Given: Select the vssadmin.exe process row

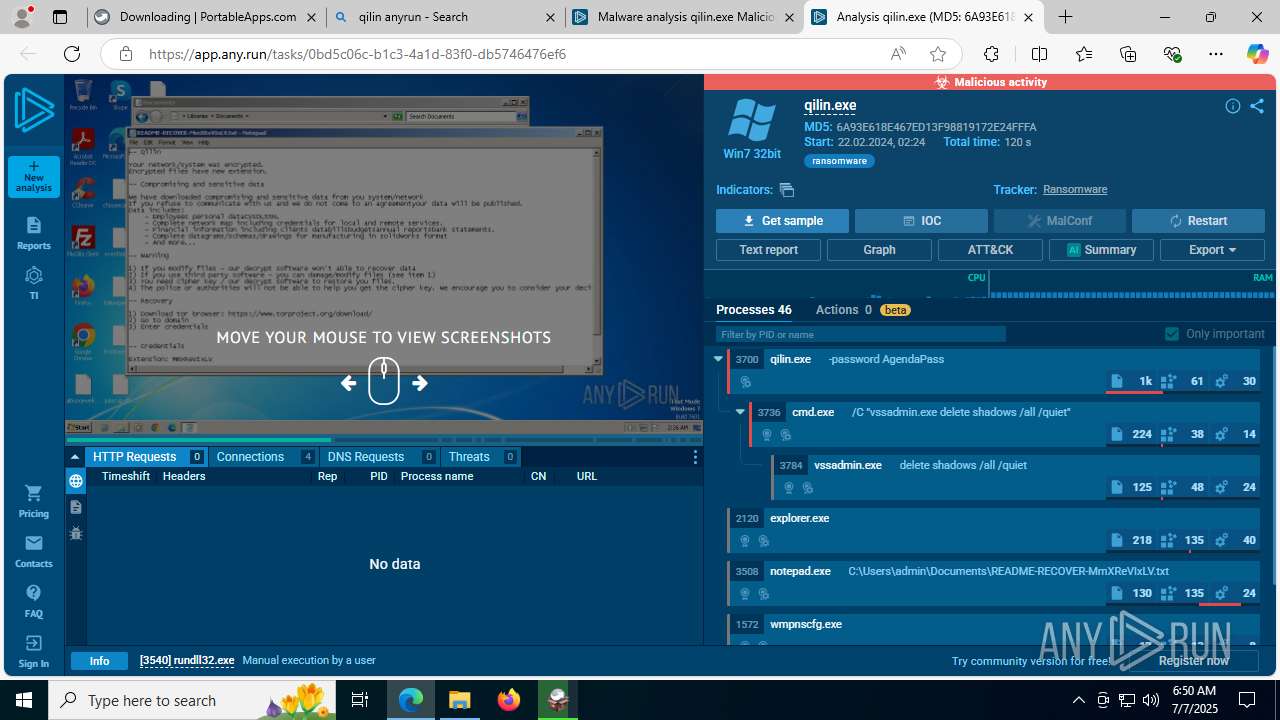Looking at the screenshot, I should click(x=1016, y=476).
